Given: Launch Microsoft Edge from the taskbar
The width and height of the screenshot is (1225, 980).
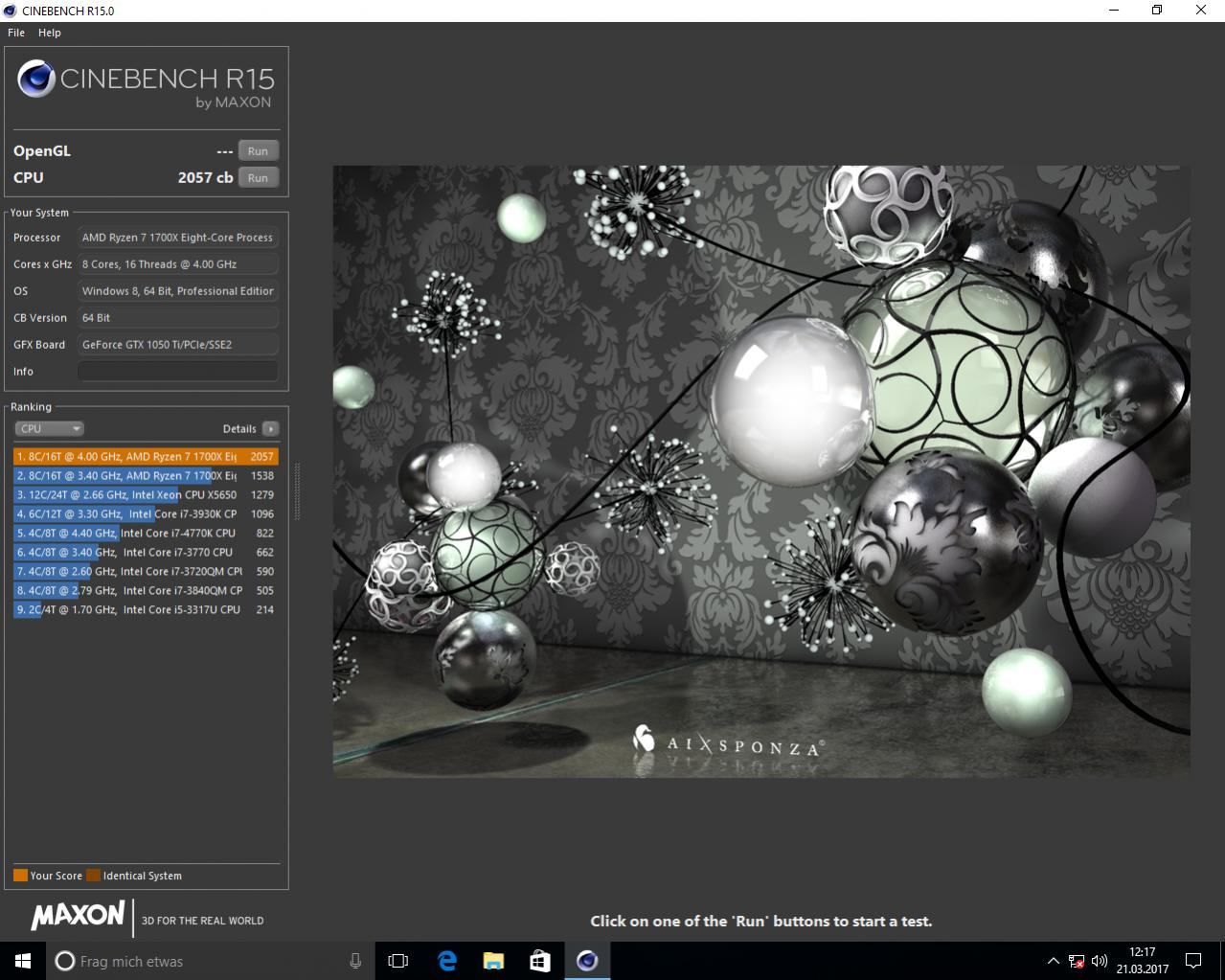Looking at the screenshot, I should pyautogui.click(x=446, y=961).
